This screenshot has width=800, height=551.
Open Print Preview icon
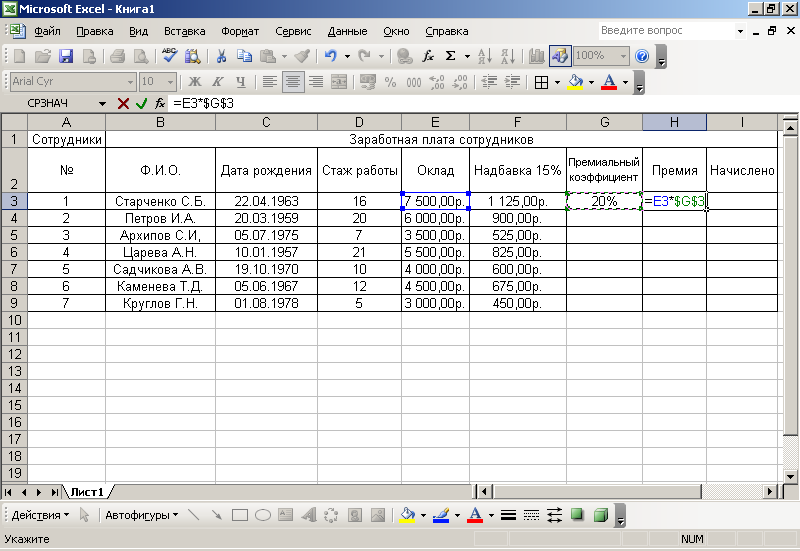click(141, 56)
